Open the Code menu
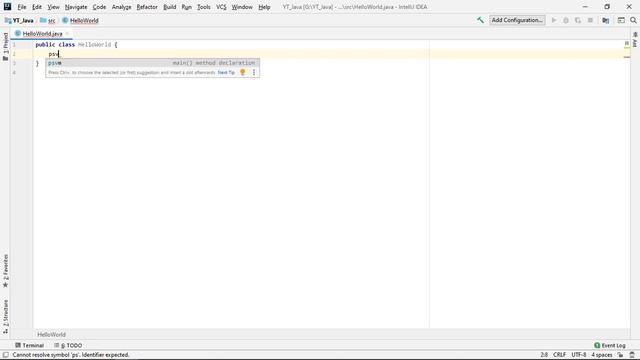The width and height of the screenshot is (640, 360). coord(99,7)
